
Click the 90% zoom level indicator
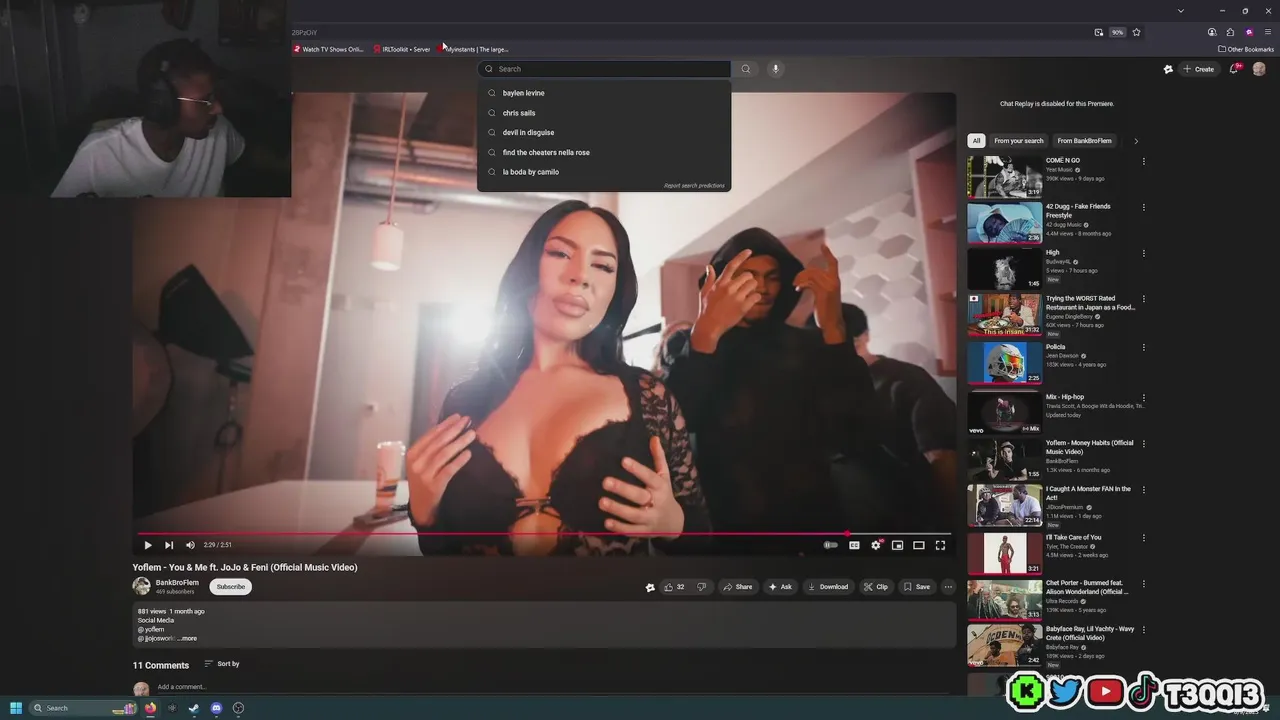point(1117,32)
